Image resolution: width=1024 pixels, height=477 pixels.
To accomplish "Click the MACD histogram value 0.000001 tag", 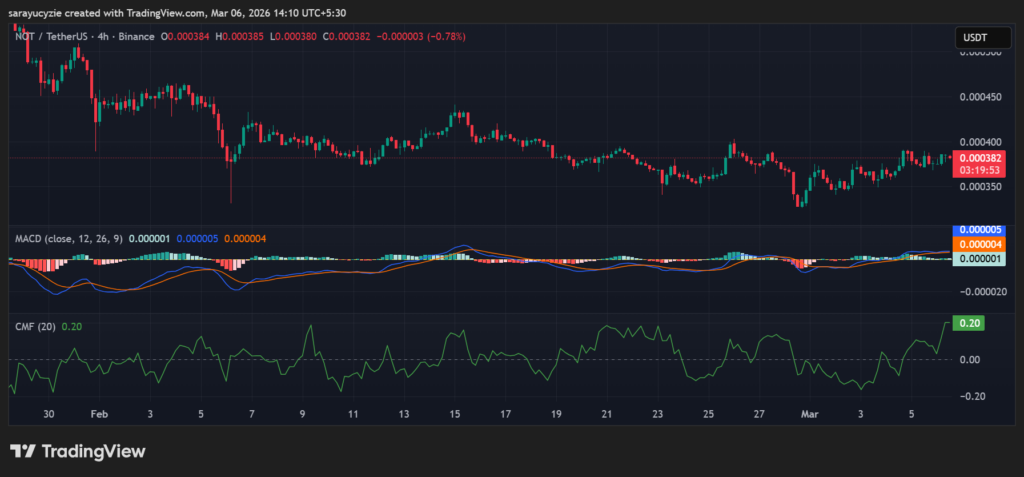I will coord(975,258).
